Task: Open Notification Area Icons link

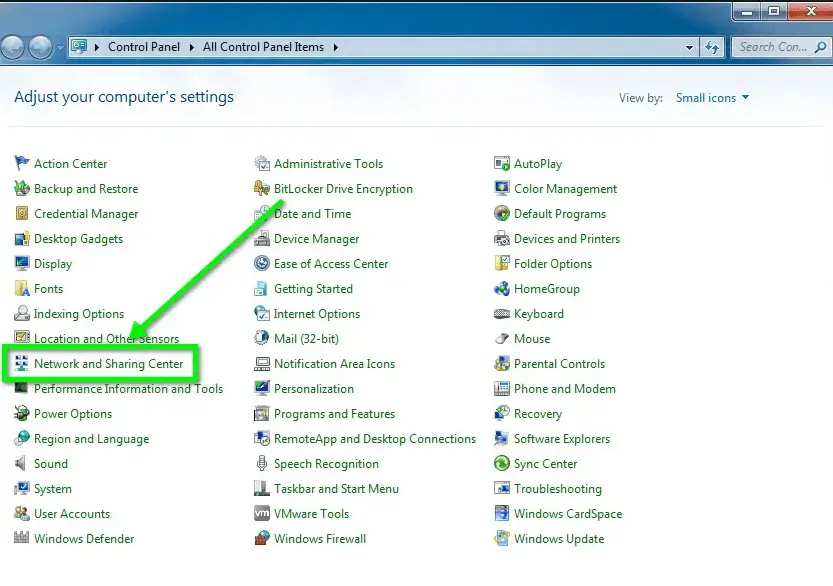Action: [x=335, y=363]
